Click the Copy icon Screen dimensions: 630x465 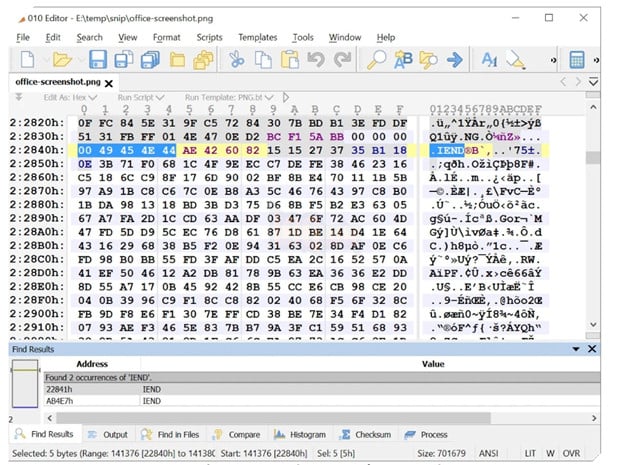tap(264, 60)
